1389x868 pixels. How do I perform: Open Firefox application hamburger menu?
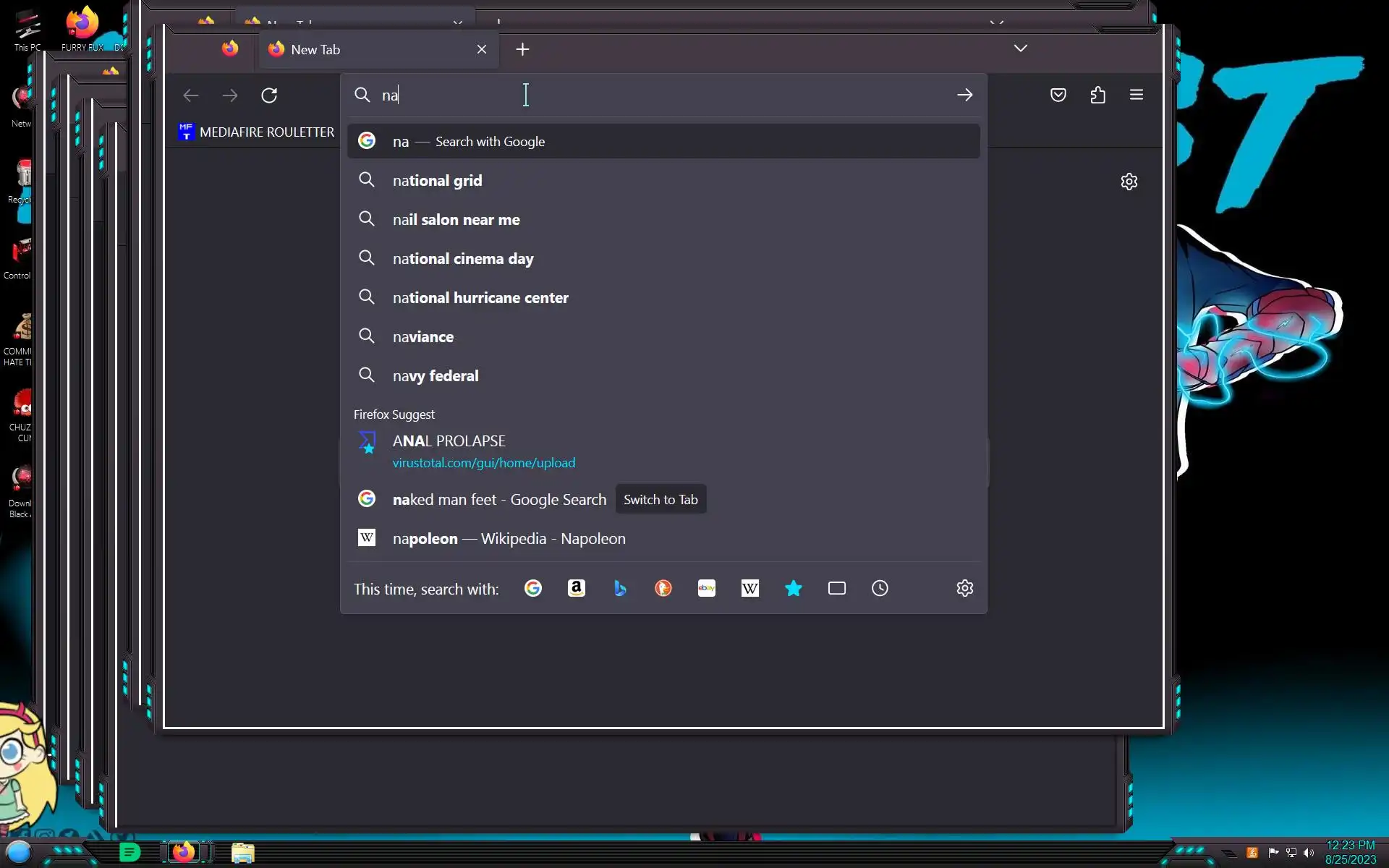coord(1136,95)
